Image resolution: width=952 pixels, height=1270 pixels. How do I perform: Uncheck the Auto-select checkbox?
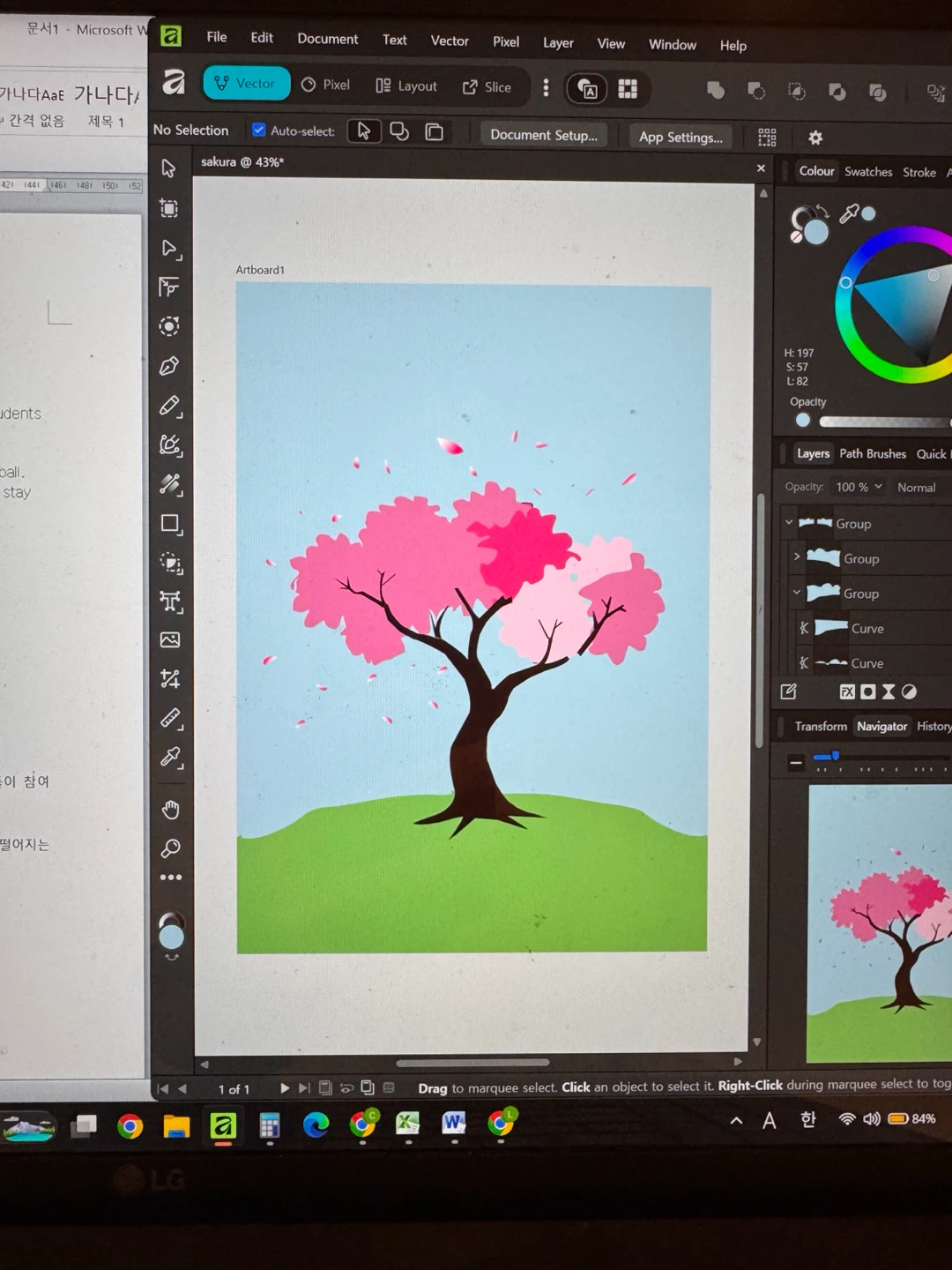coord(259,130)
